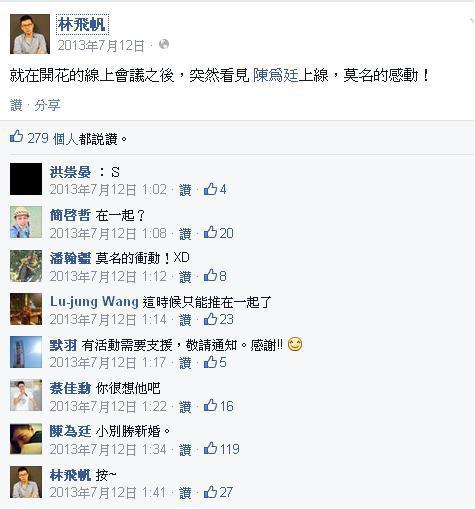Click the thumbs-up count icon showing 119

coord(222,449)
